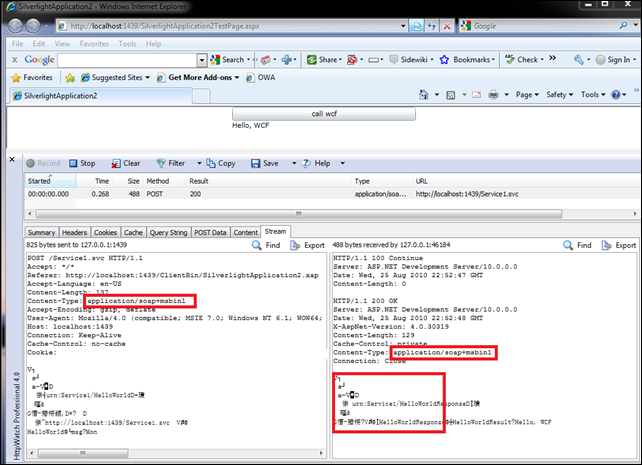642x465 pixels.
Task: Click HttpWatch Help button
Action: point(316,163)
